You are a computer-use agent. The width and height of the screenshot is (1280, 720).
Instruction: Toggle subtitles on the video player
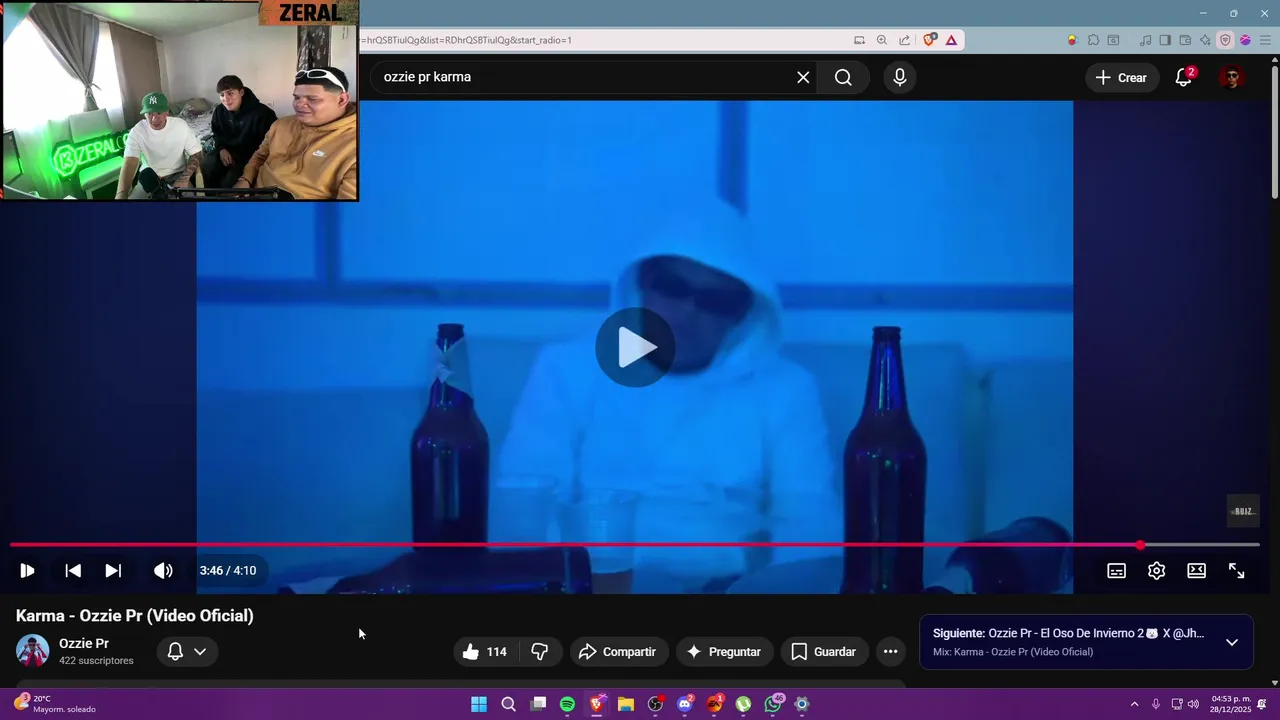pos(1116,570)
